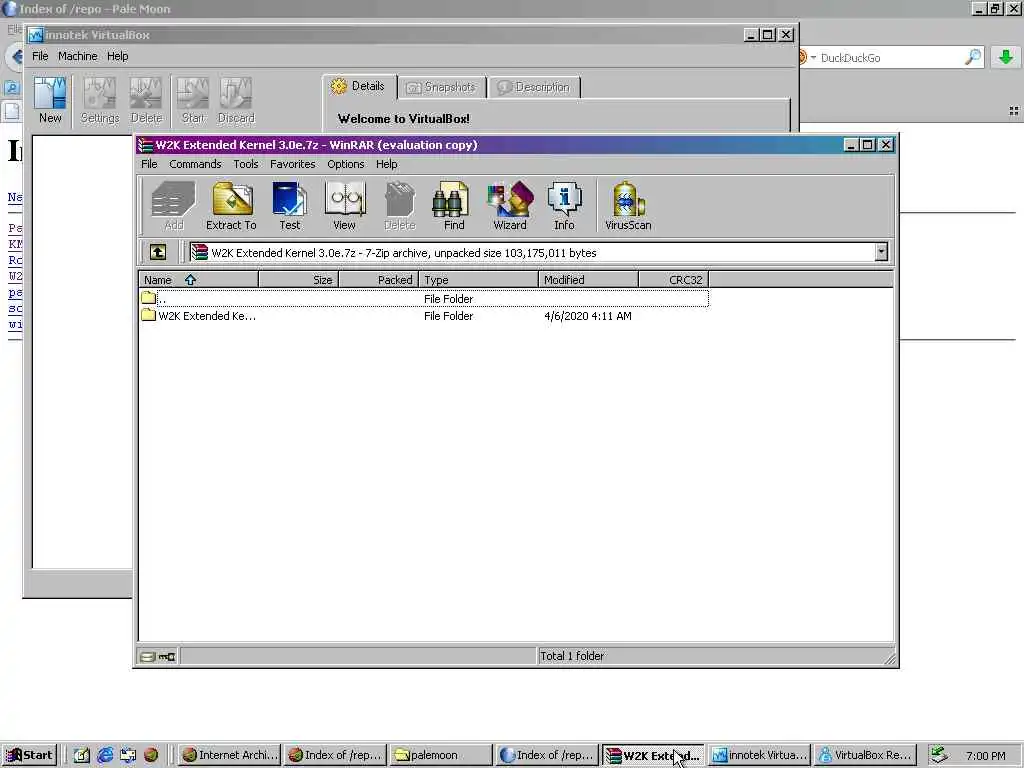Image resolution: width=1024 pixels, height=768 pixels.
Task: Open the VirtualBox Help menu
Action: click(118, 56)
